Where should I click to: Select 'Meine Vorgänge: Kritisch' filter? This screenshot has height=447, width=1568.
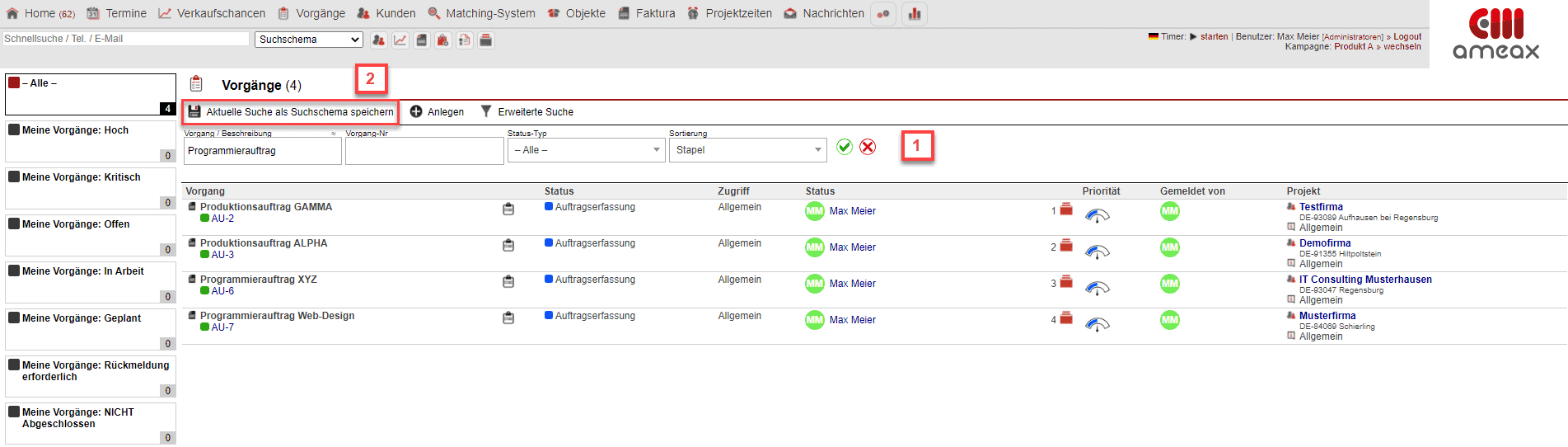coord(90,188)
